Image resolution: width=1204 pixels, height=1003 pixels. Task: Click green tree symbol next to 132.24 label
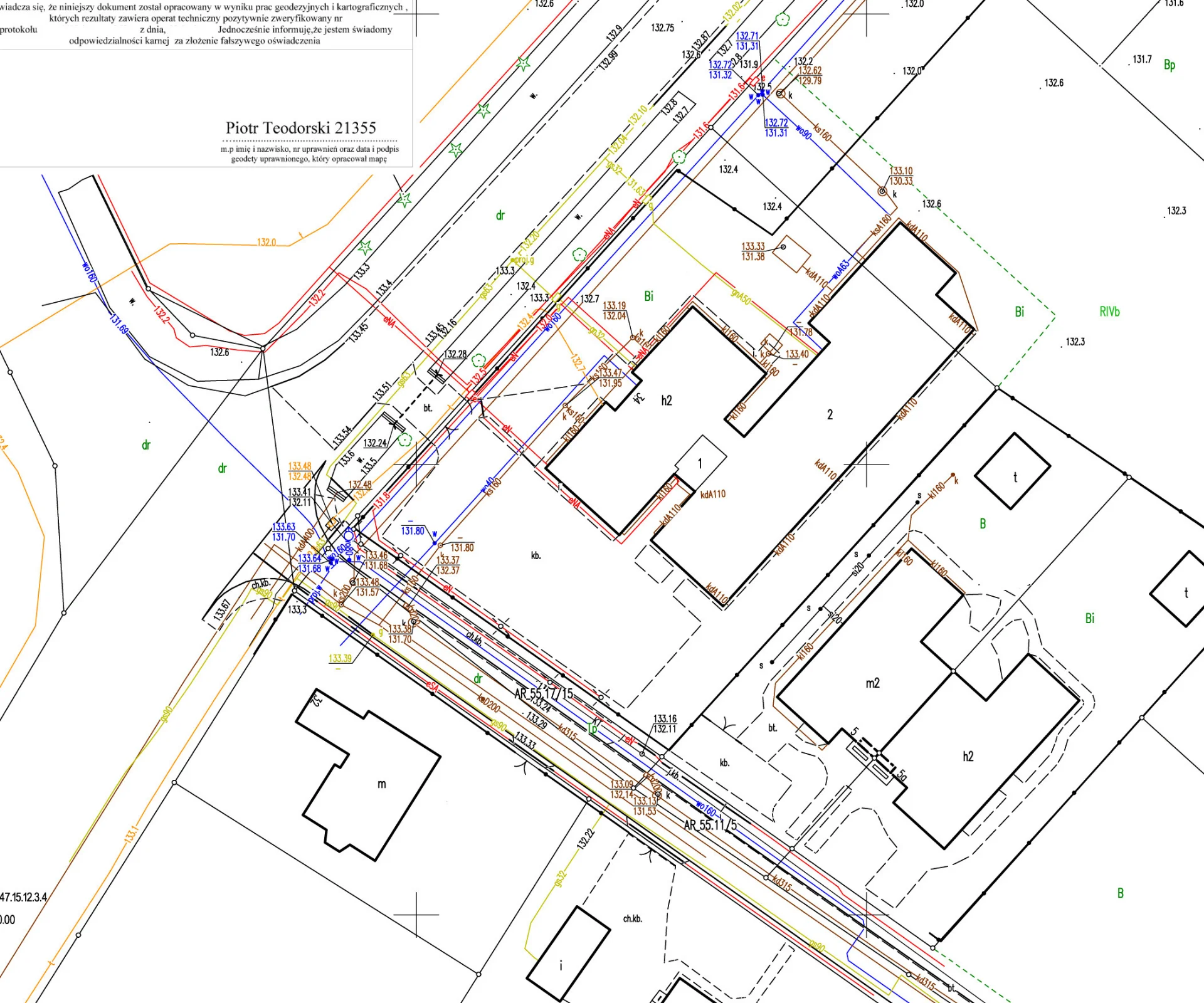pos(404,439)
